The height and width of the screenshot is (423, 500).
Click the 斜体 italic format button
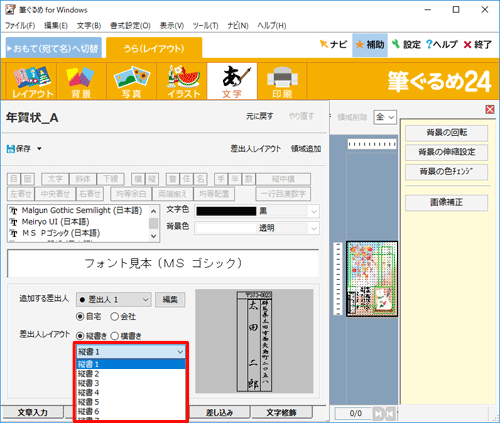pyautogui.click(x=83, y=179)
